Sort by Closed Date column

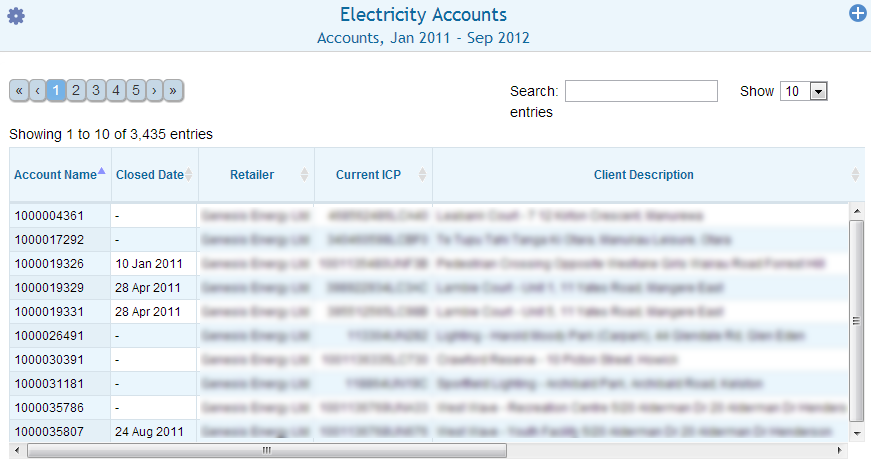(x=150, y=175)
